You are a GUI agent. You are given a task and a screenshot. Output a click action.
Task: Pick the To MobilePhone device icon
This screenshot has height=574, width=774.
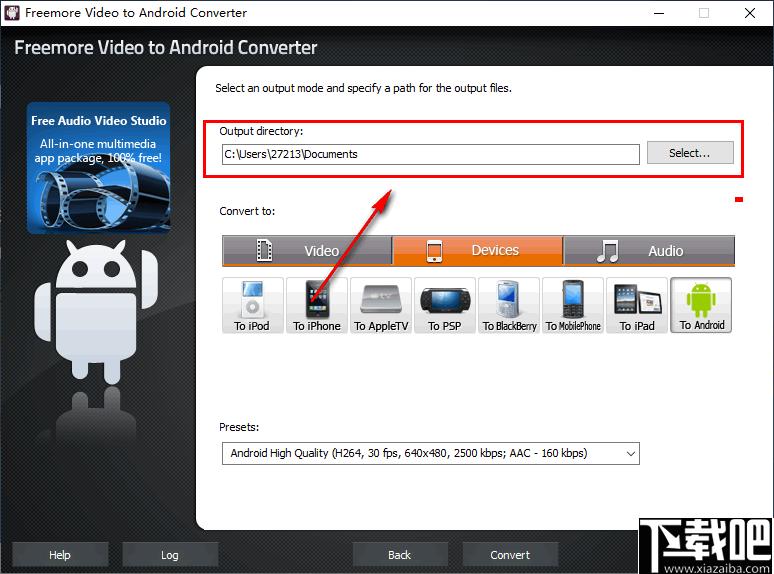(573, 306)
